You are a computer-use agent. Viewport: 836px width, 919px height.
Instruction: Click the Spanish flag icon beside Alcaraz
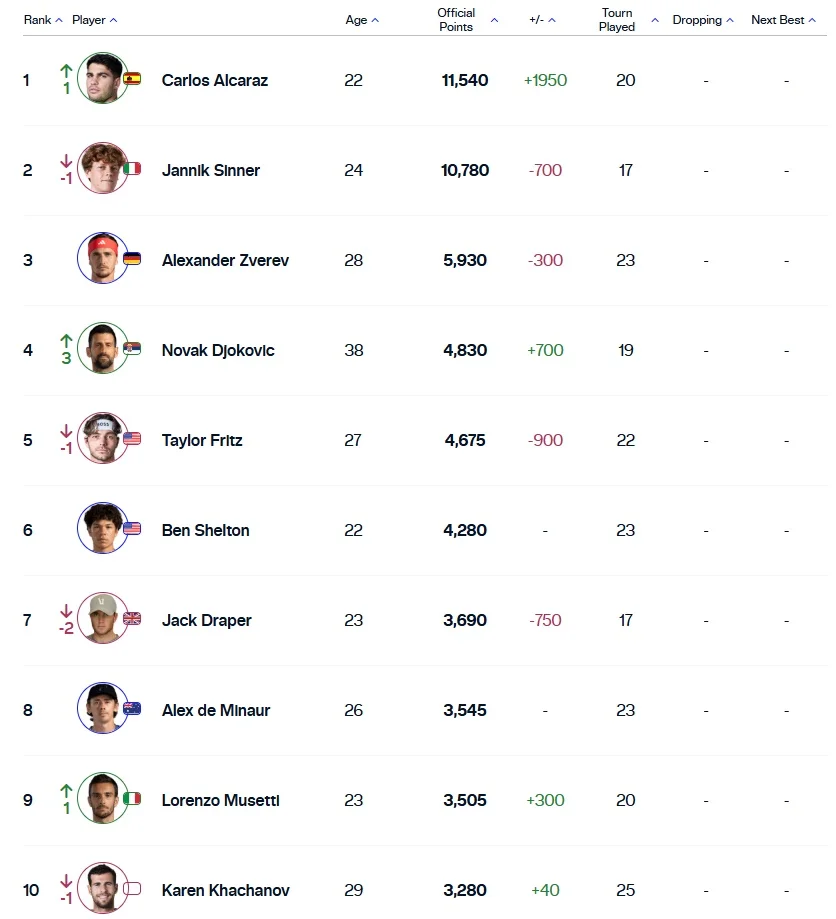(132, 79)
